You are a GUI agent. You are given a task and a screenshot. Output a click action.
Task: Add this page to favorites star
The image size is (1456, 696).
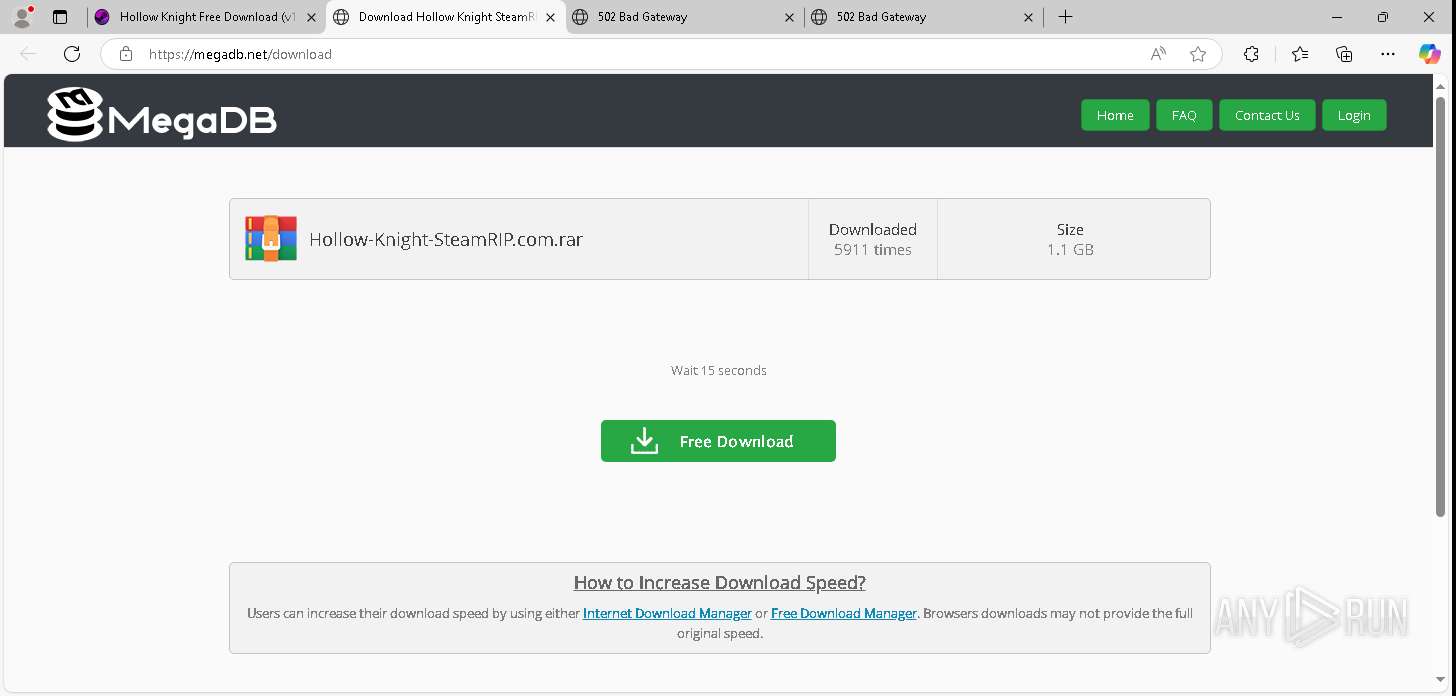[1198, 54]
